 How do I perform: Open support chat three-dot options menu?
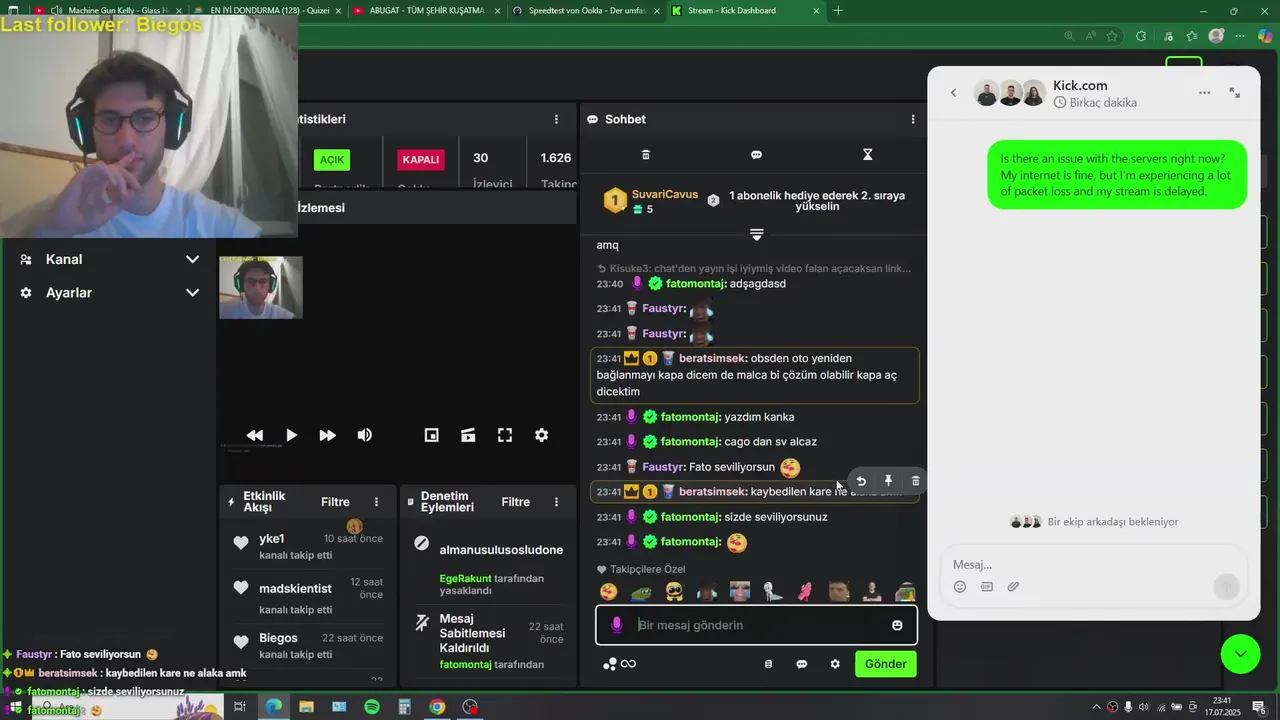(1204, 93)
